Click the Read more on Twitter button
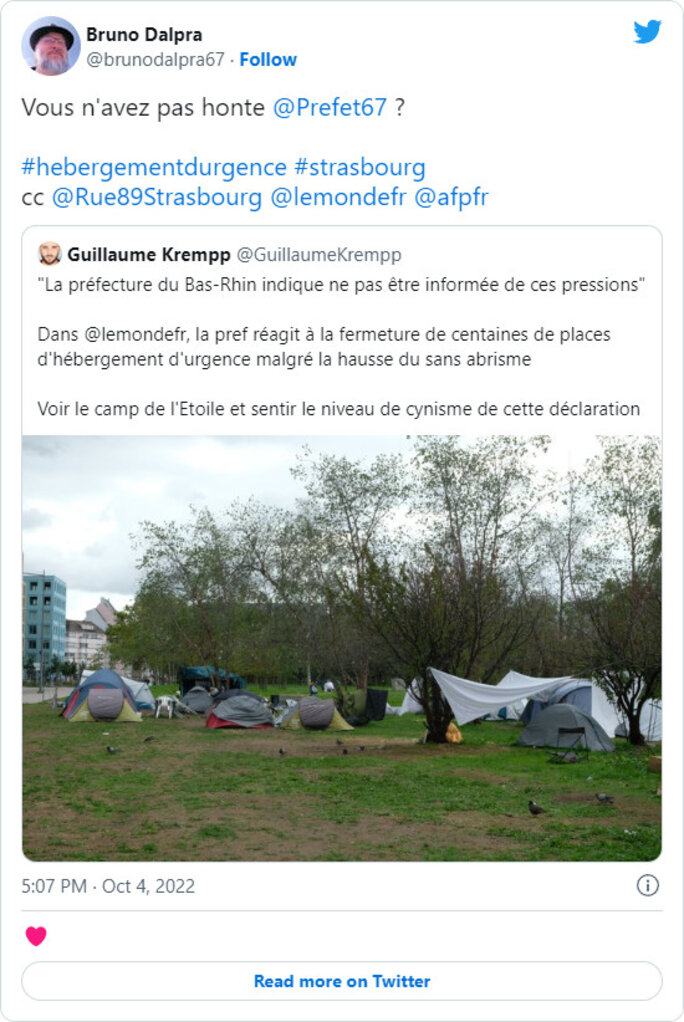 coord(342,981)
